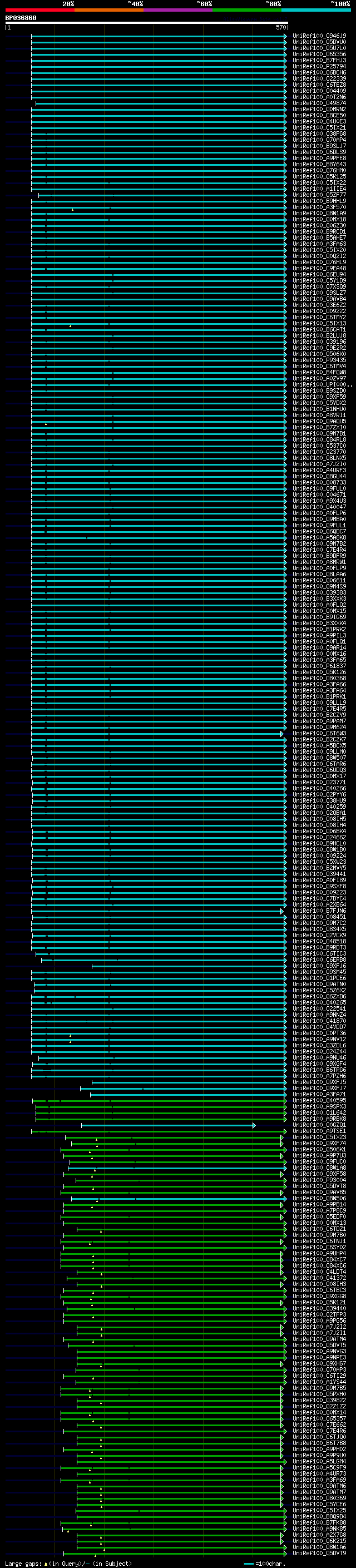Select the orange ~40% identity legend segment
This screenshot has height=1568, width=356.
pyautogui.click(x=110, y=10)
